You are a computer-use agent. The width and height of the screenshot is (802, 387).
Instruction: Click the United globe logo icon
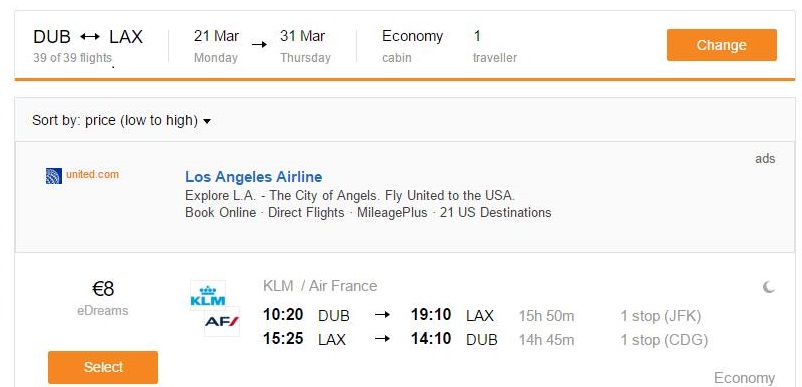(x=54, y=175)
